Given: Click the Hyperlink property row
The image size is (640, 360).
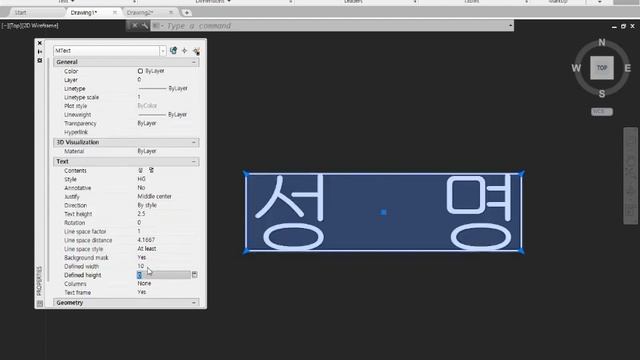Looking at the screenshot, I should [x=126, y=132].
